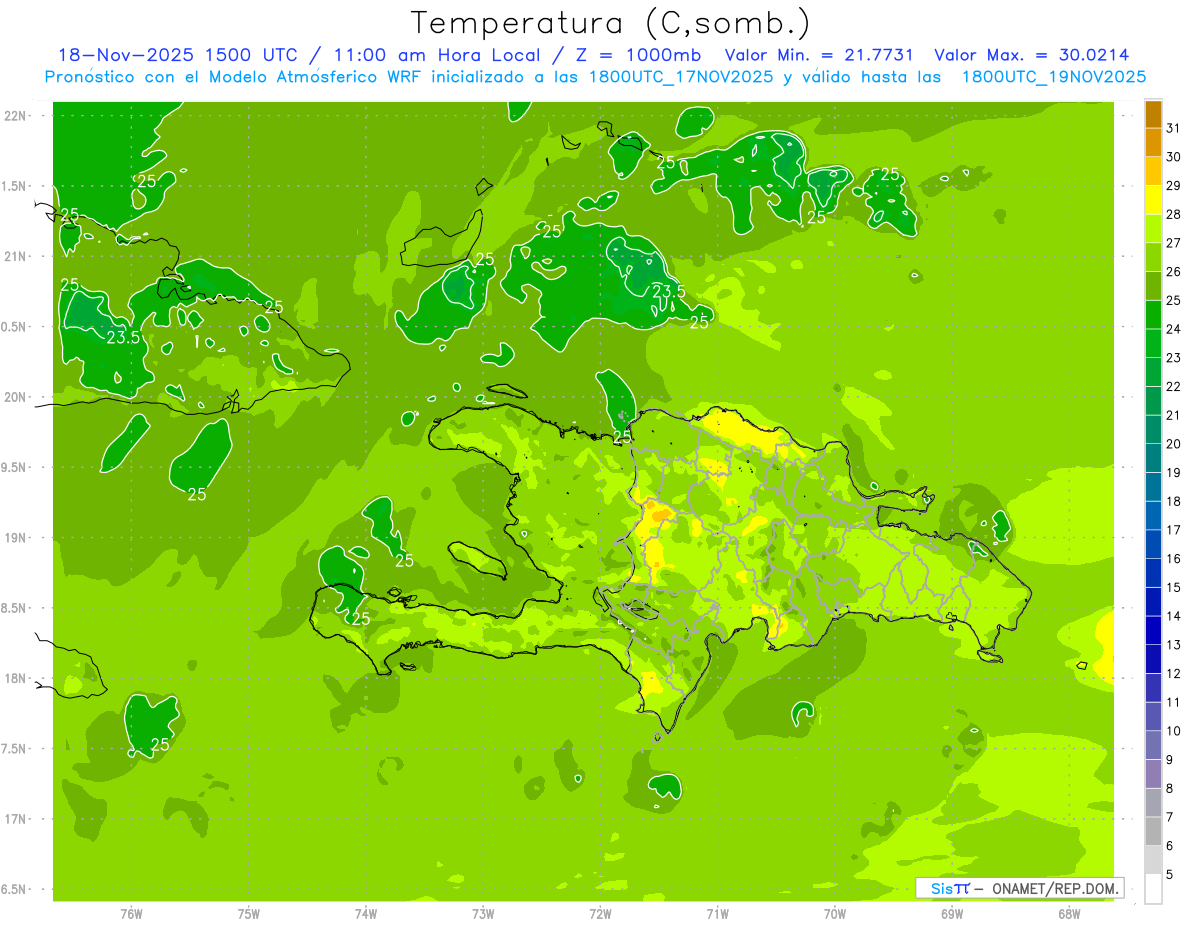Pick the dark orange swatch between 30 and 31
This screenshot has height=927, width=1200.
(1153, 143)
